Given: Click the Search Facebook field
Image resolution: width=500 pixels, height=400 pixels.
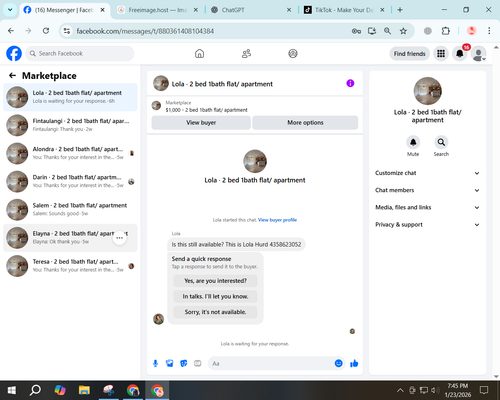Looking at the screenshot, I should tap(80, 53).
